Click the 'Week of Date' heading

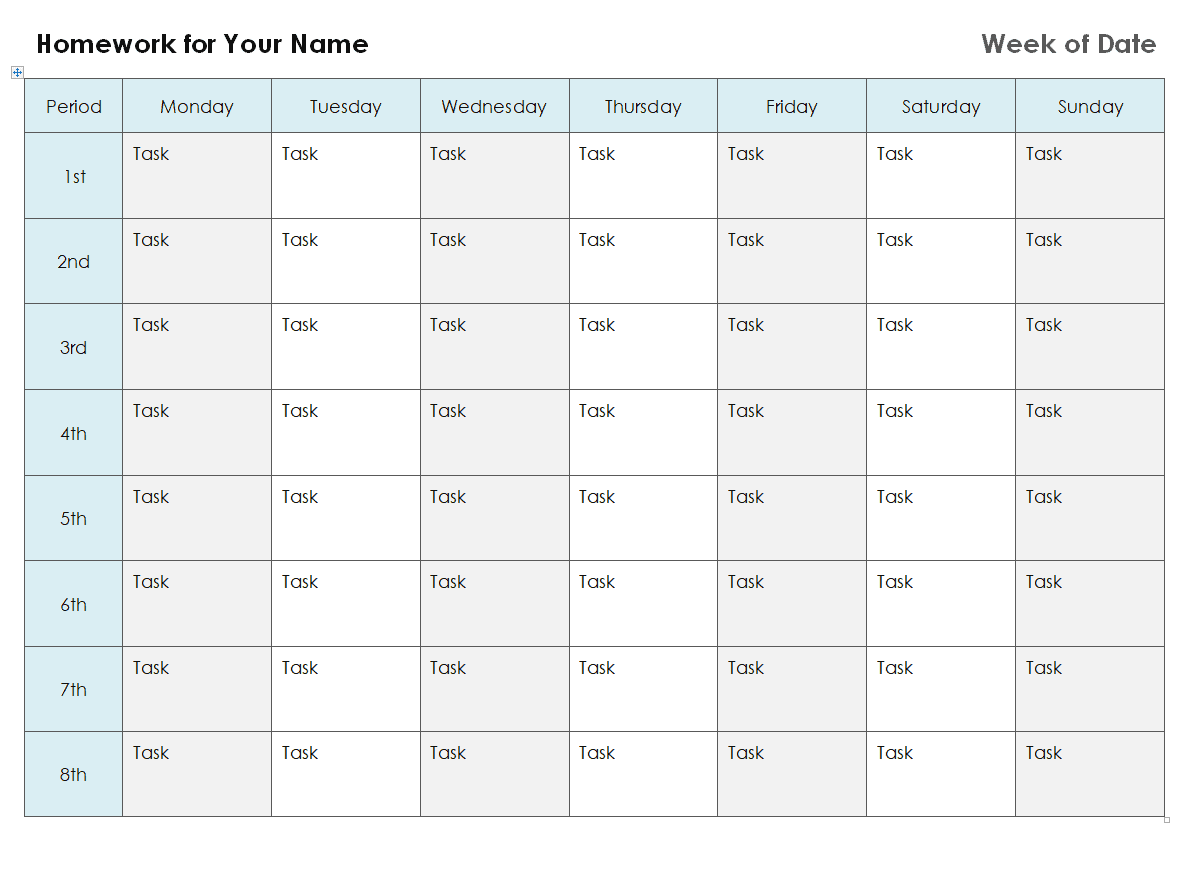(x=1069, y=44)
